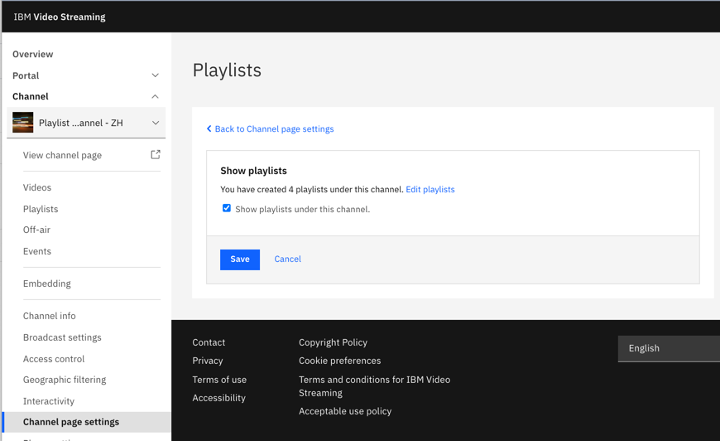Open Overview in the sidebar
This screenshot has height=442, width=720.
[x=33, y=54]
